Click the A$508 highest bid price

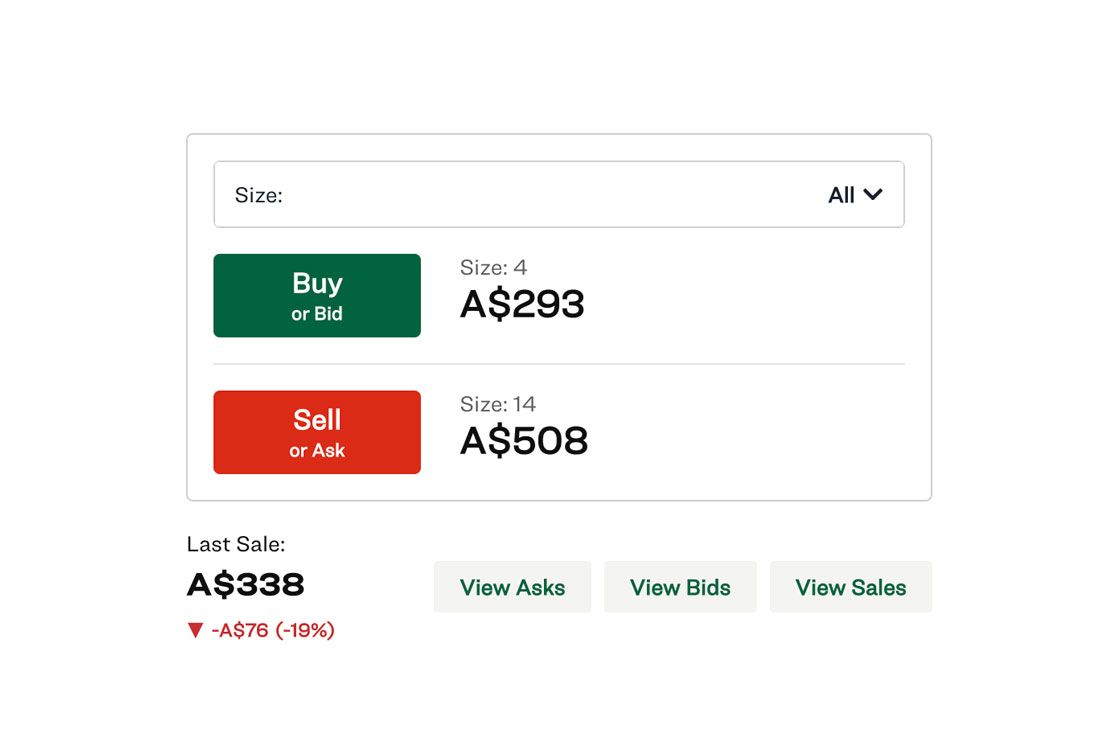(x=524, y=441)
